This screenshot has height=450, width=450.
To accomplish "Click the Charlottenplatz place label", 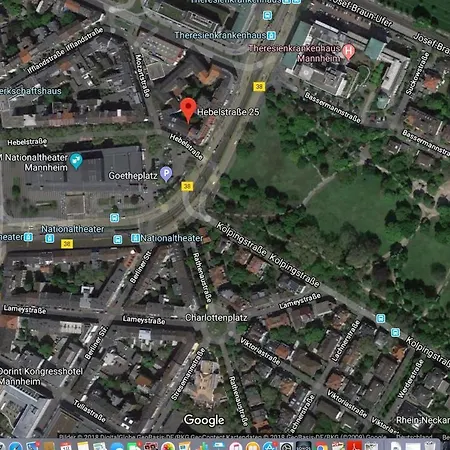I will [216, 318].
